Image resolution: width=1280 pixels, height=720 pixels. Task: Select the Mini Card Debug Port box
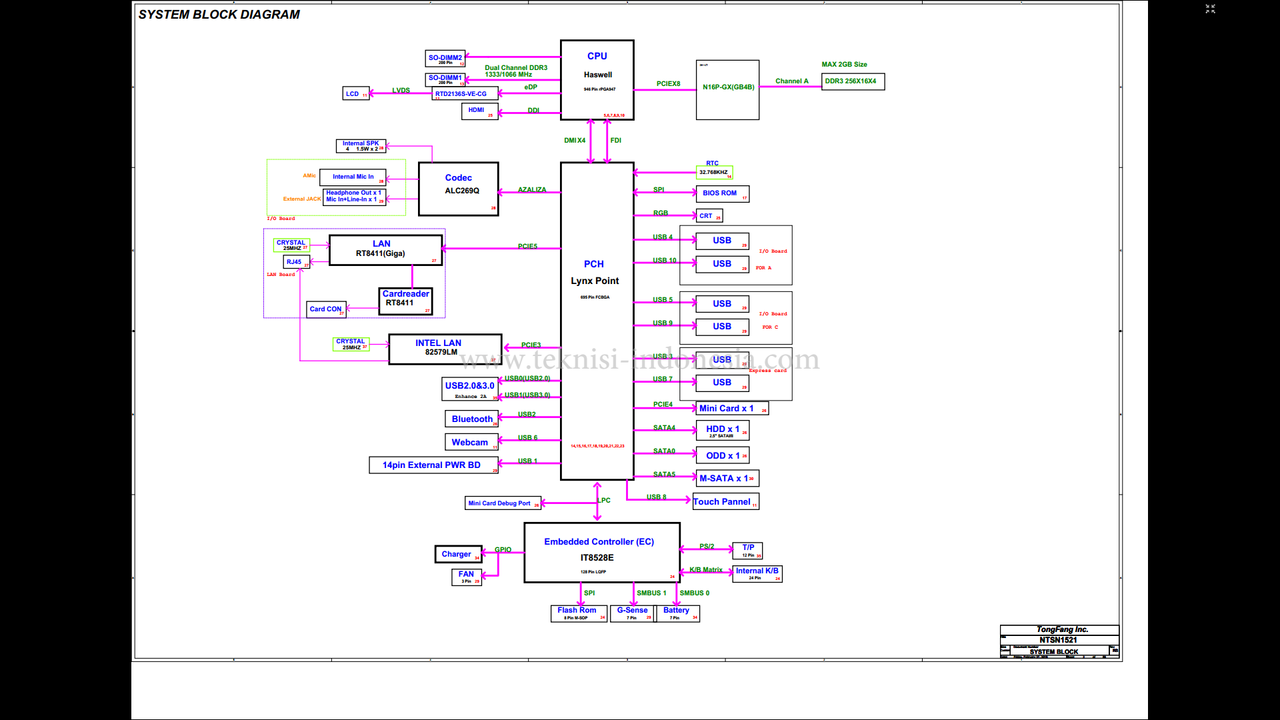point(504,503)
